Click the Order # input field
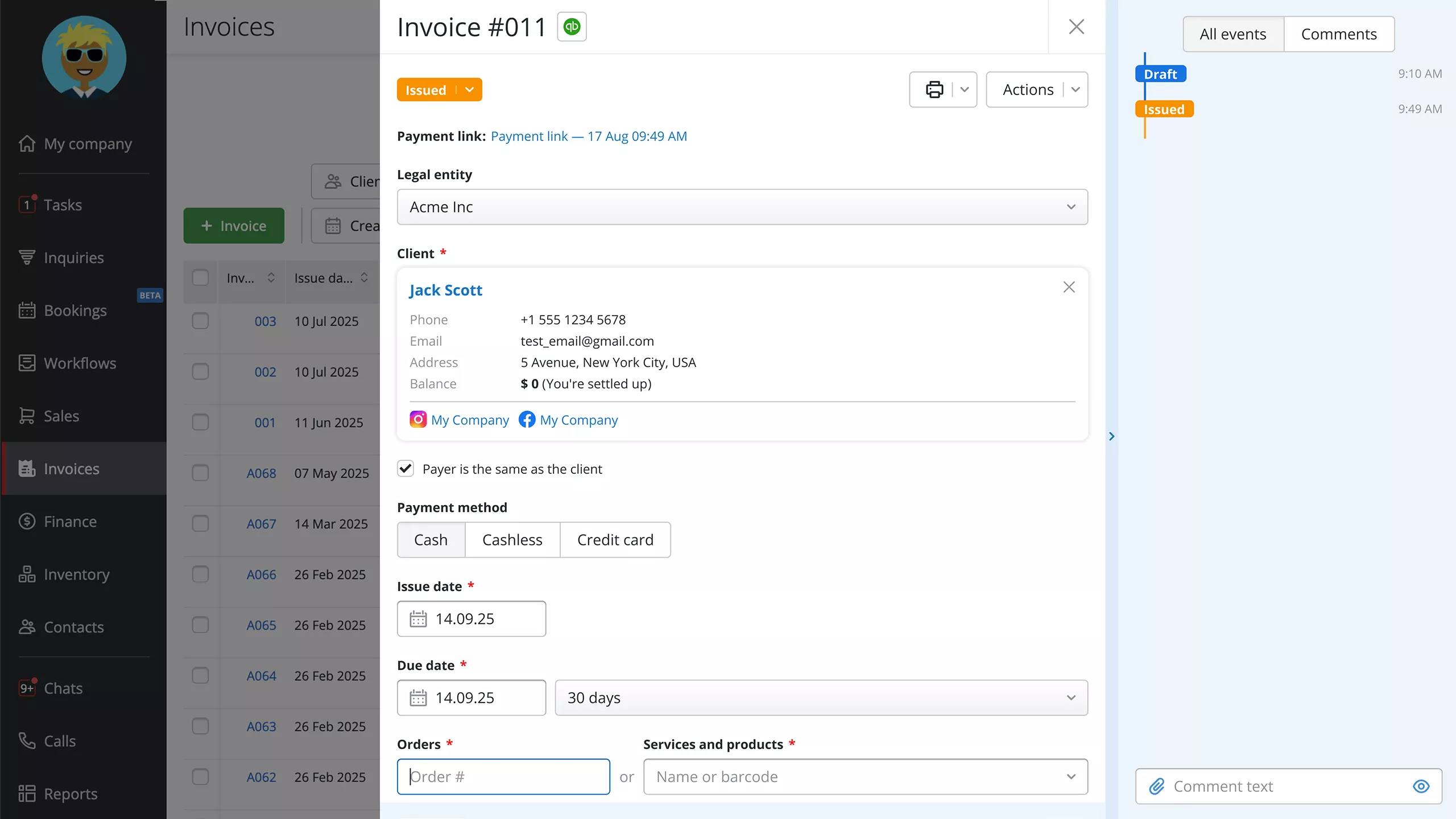The height and width of the screenshot is (819, 1456). coord(503,776)
